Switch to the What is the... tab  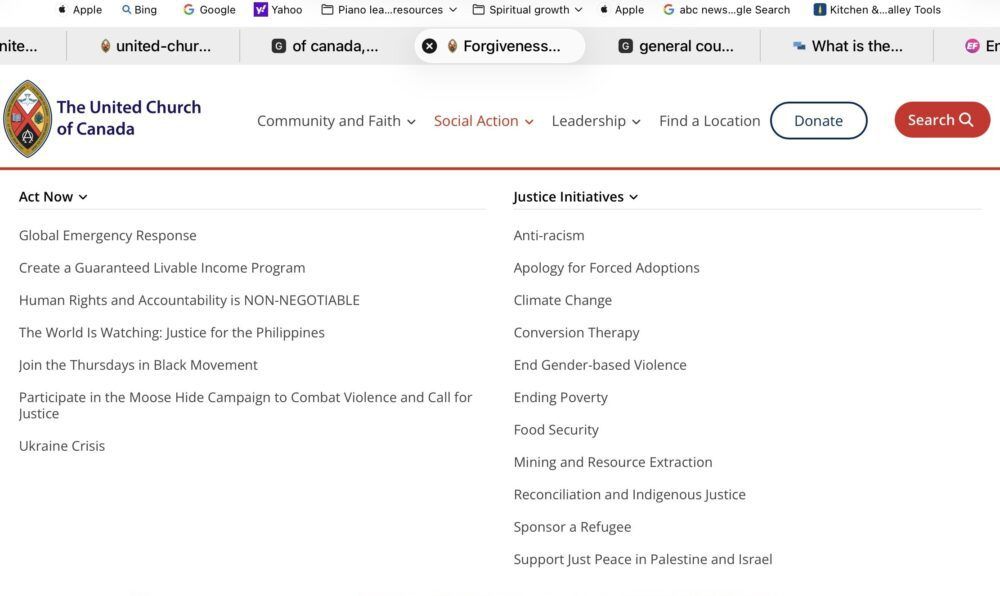848,46
